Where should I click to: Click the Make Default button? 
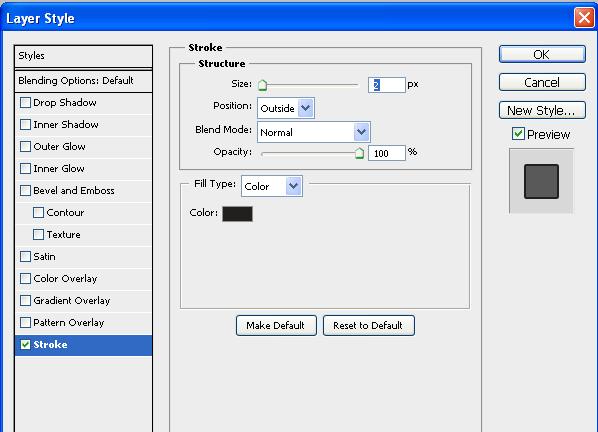[276, 326]
